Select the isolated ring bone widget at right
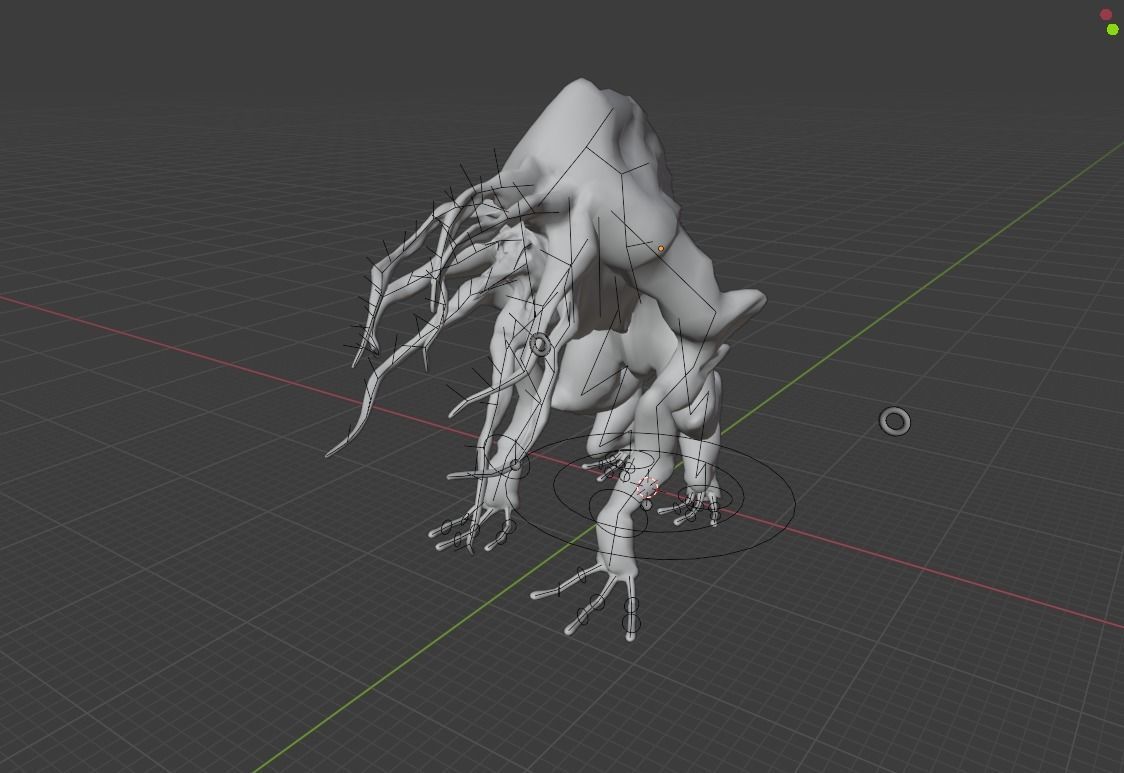This screenshot has width=1124, height=773. click(895, 422)
